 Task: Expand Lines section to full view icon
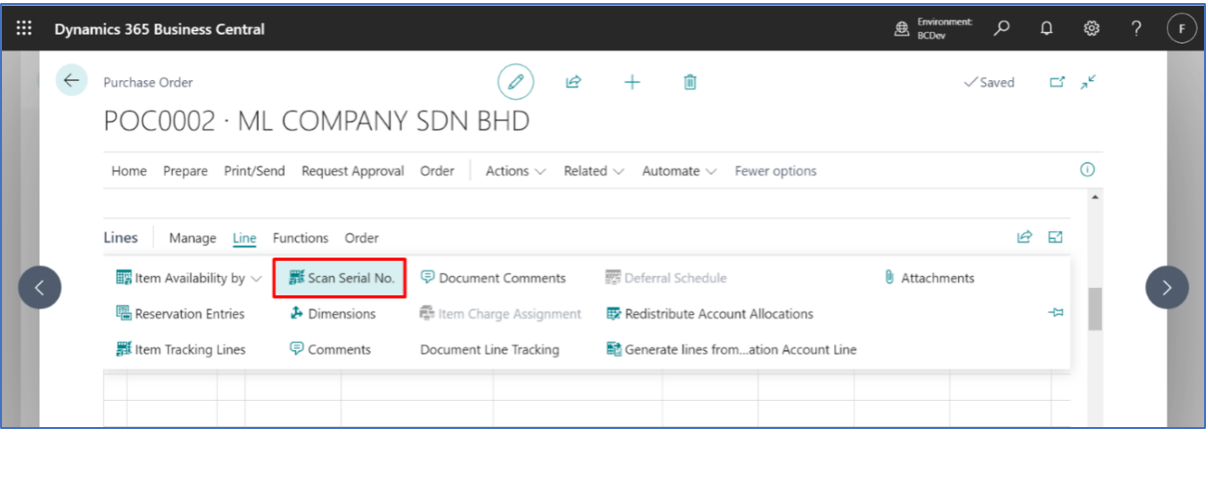coord(1055,237)
